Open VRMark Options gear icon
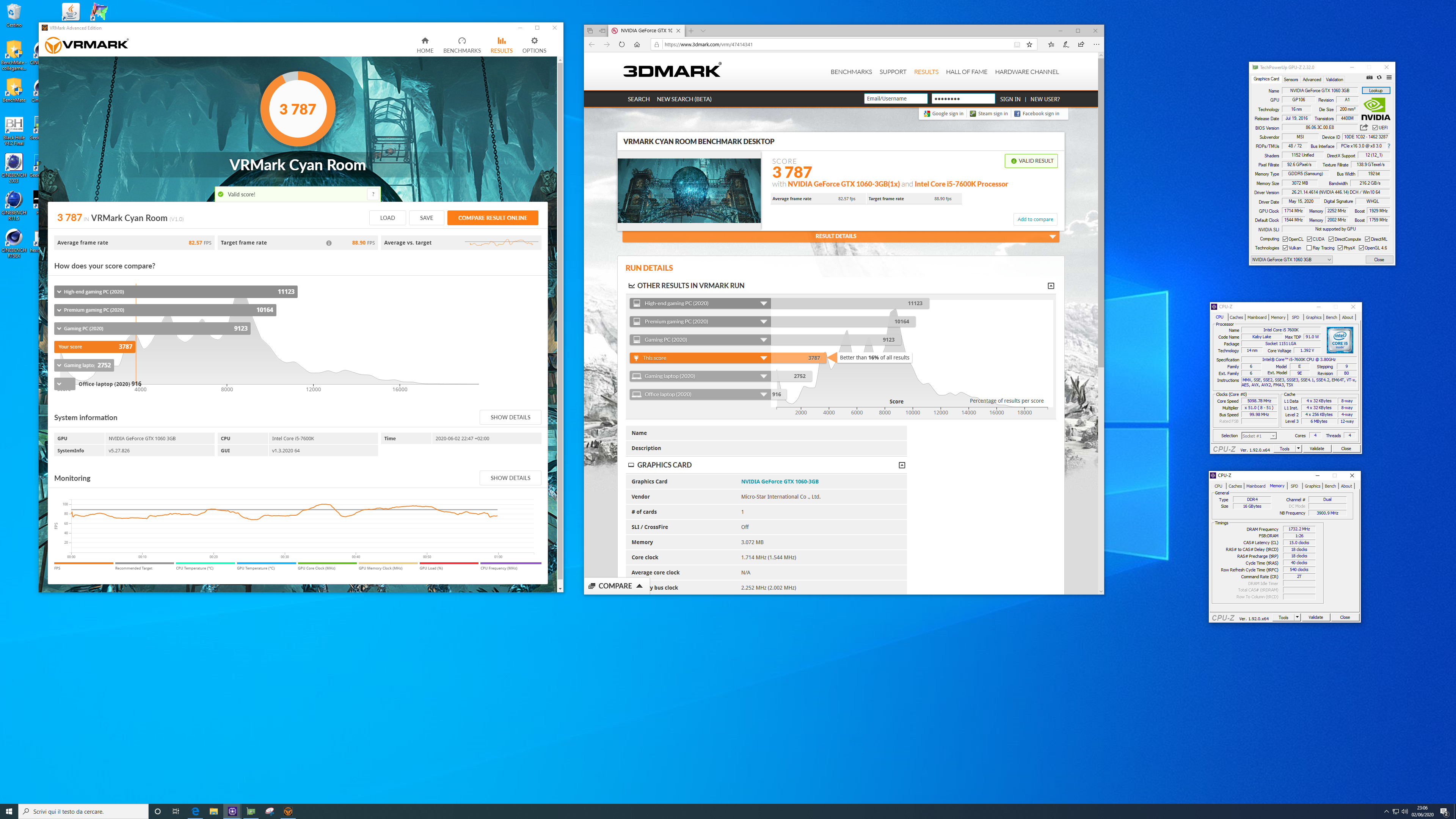The image size is (1456, 819). tap(534, 41)
